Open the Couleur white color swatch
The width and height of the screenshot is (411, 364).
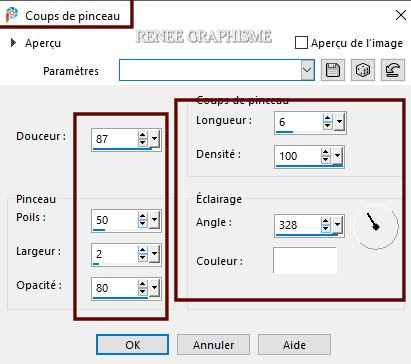[305, 260]
